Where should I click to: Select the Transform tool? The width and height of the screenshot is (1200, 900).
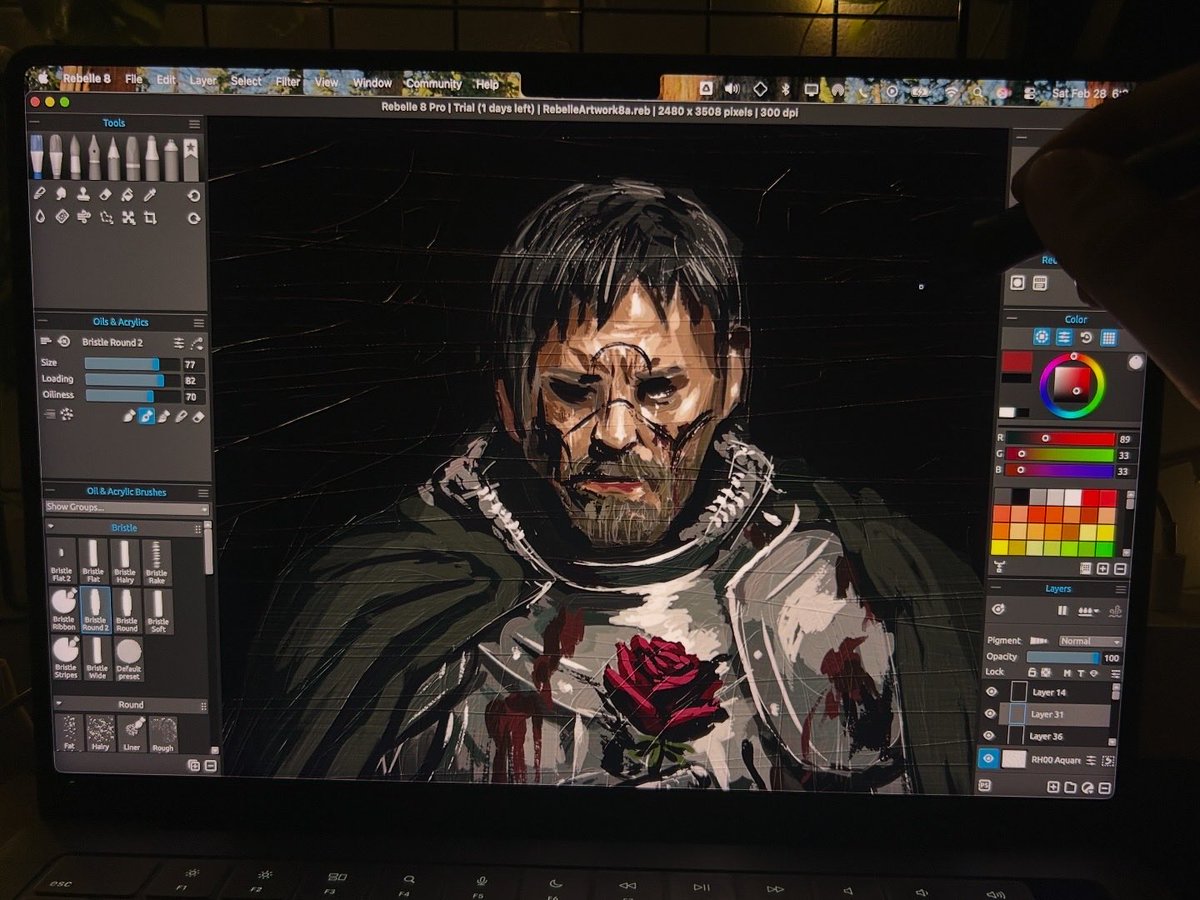tap(128, 218)
